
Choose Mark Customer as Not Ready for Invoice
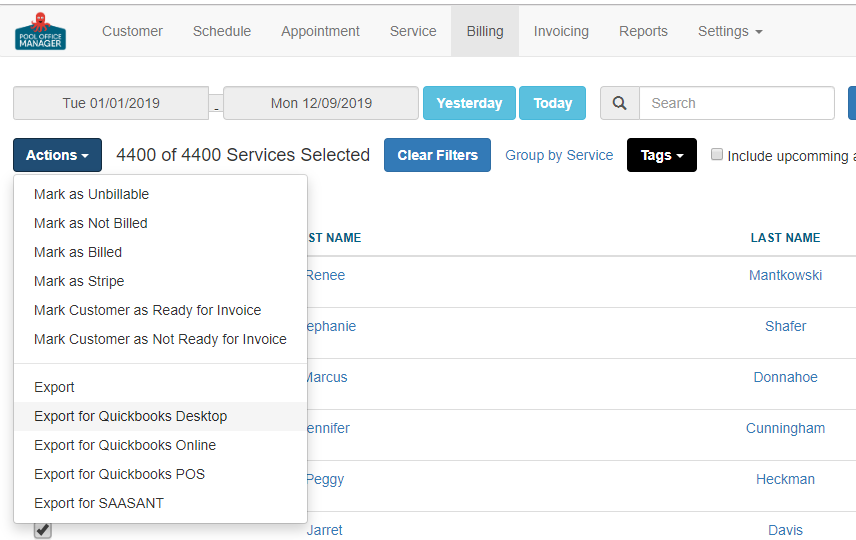tap(160, 339)
